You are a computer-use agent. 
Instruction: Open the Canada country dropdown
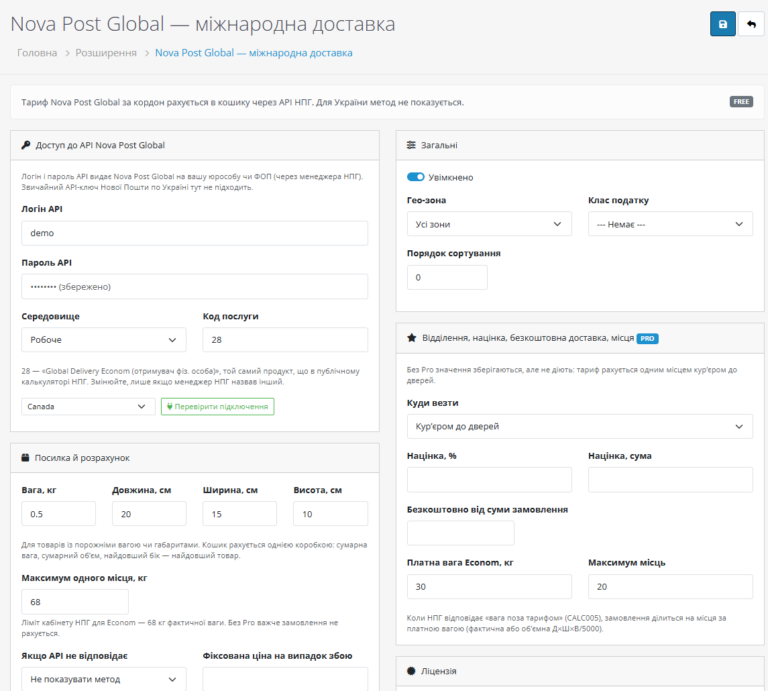(x=88, y=406)
